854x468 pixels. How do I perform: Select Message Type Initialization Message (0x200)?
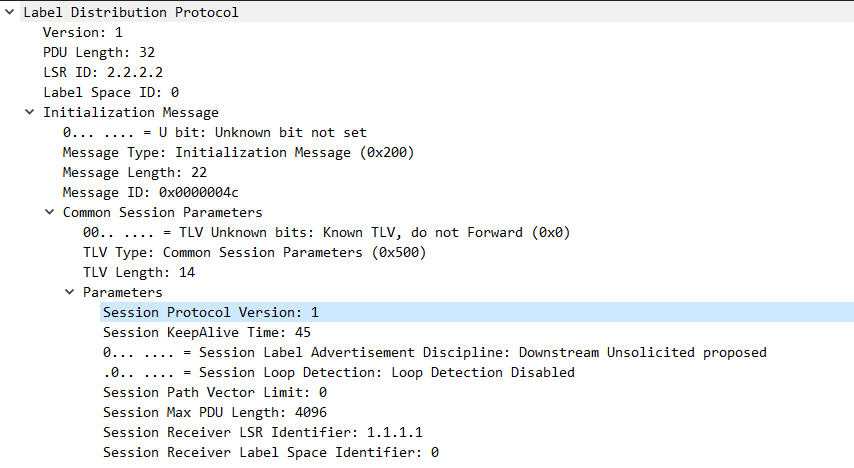pyautogui.click(x=239, y=152)
